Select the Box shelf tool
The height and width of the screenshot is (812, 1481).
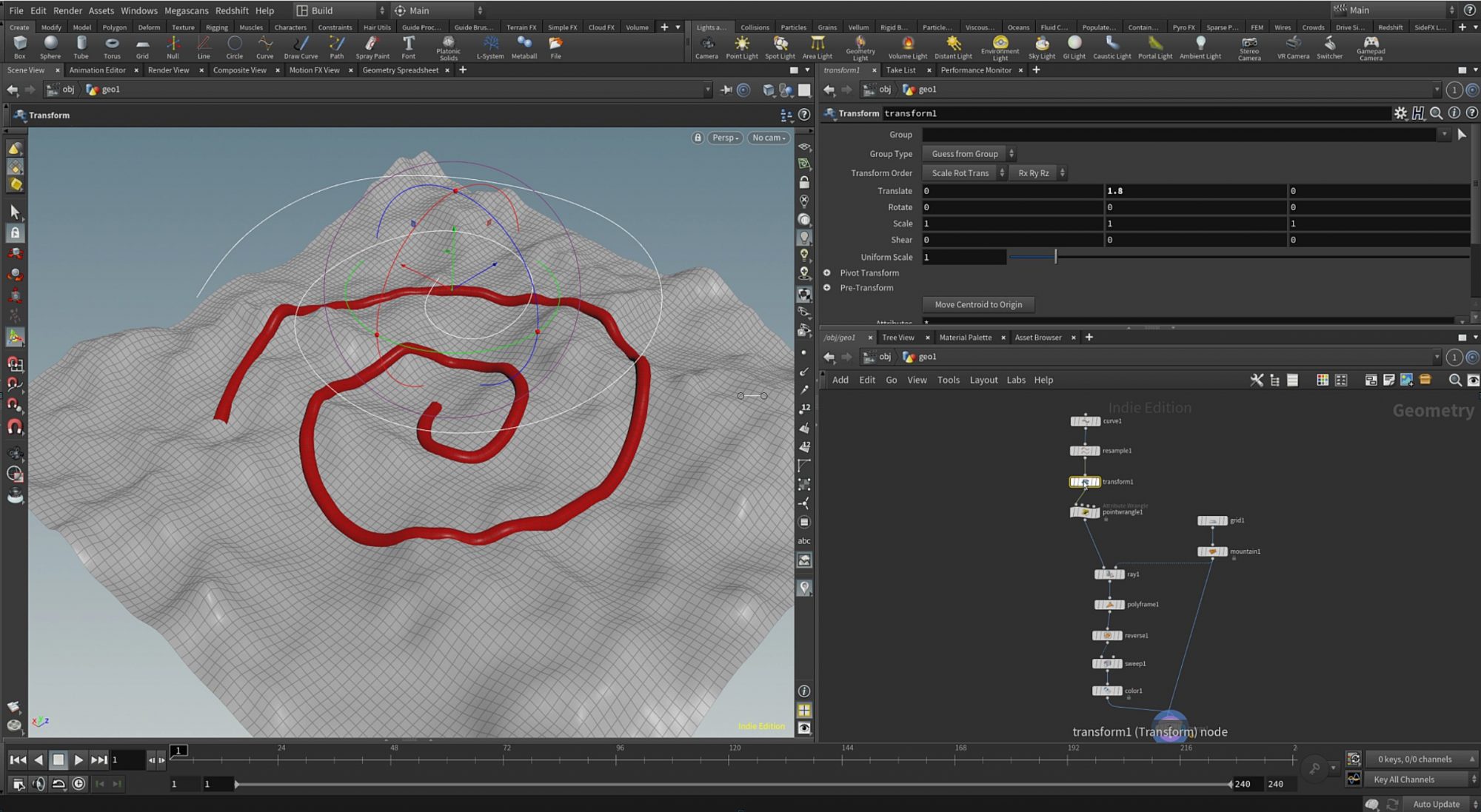20,47
